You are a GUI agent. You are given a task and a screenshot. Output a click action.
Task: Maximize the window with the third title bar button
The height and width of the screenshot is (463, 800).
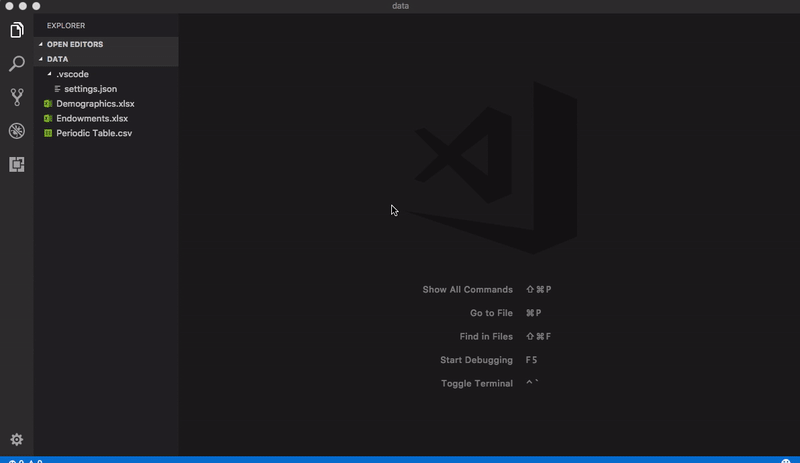coord(36,6)
